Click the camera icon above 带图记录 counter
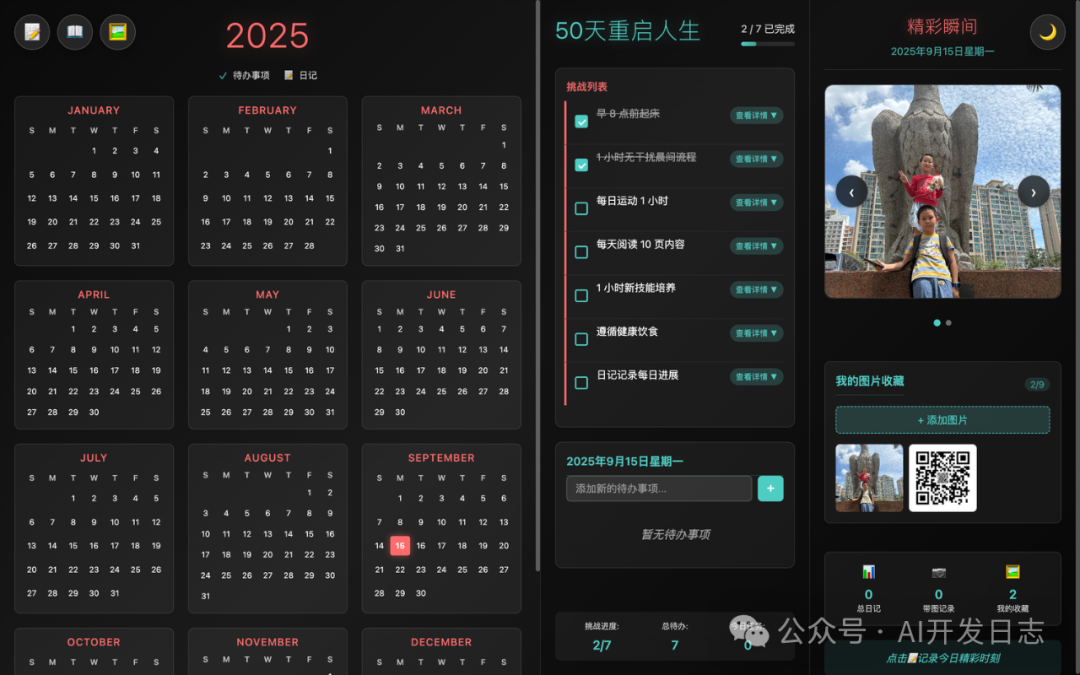 coord(938,571)
